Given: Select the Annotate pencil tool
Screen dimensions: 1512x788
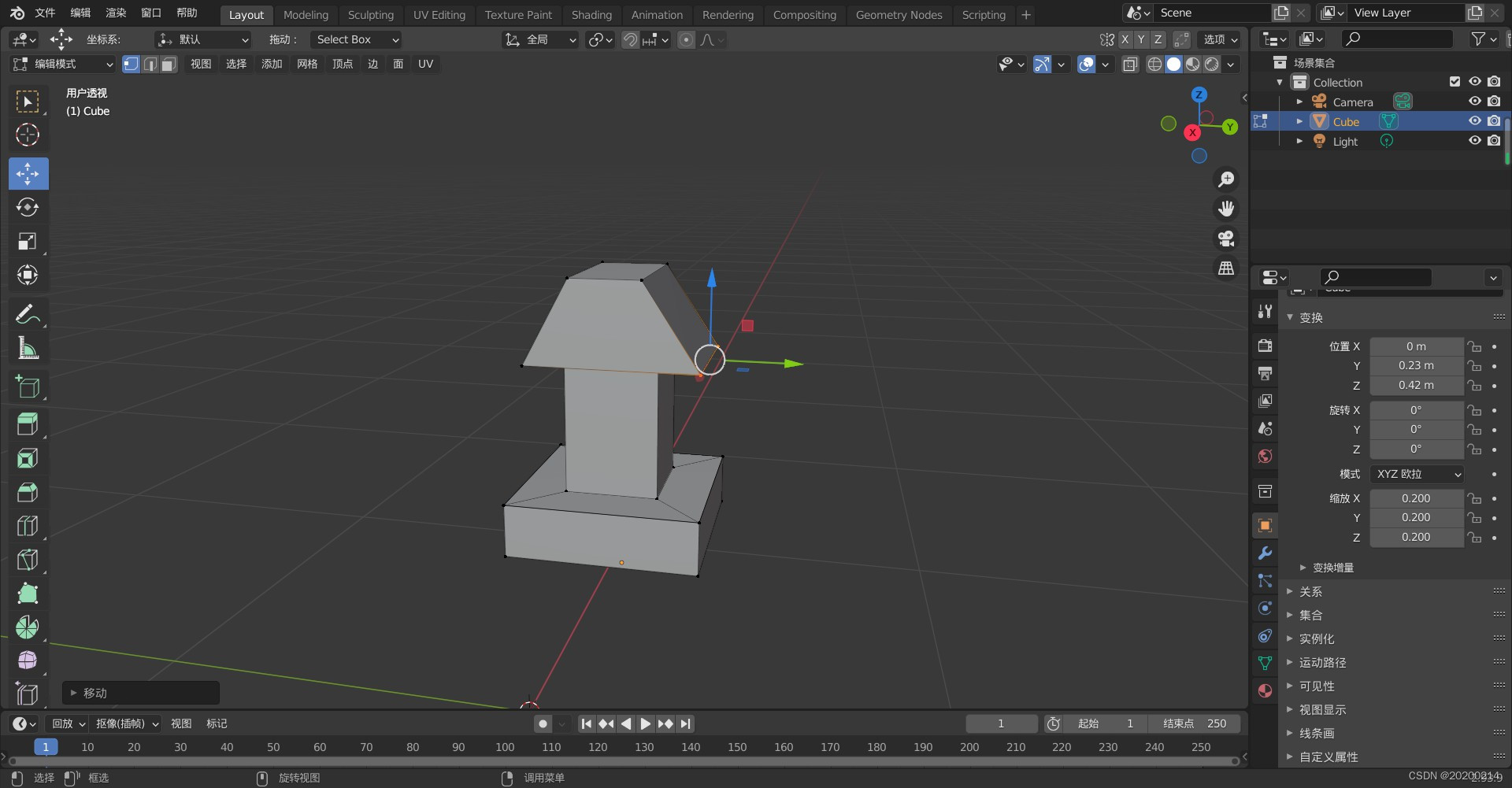Looking at the screenshot, I should tap(28, 315).
